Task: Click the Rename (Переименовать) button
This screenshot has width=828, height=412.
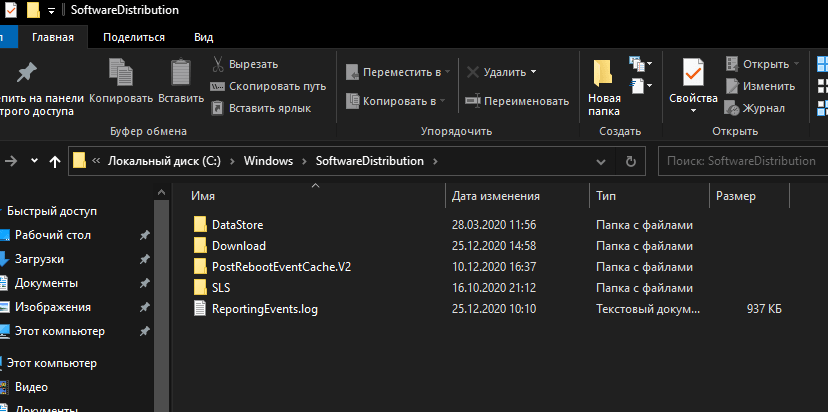Action: pos(517,101)
